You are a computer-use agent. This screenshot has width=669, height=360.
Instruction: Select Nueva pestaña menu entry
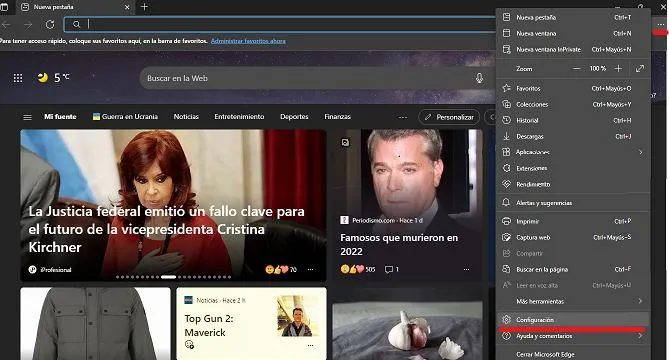point(573,17)
